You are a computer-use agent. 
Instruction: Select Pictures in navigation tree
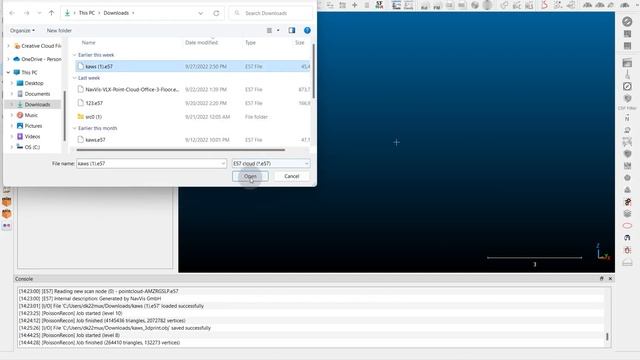33,126
